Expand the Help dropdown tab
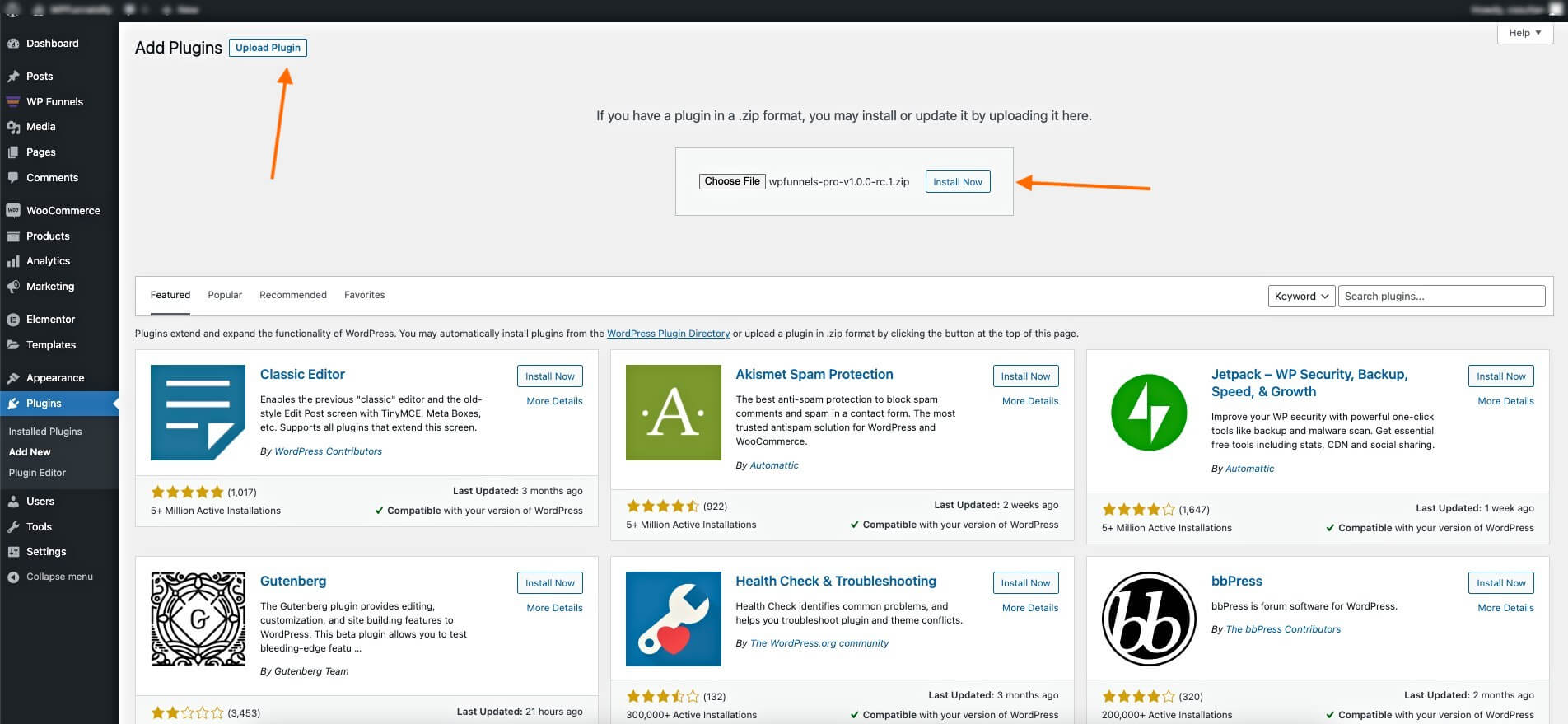 click(1525, 33)
